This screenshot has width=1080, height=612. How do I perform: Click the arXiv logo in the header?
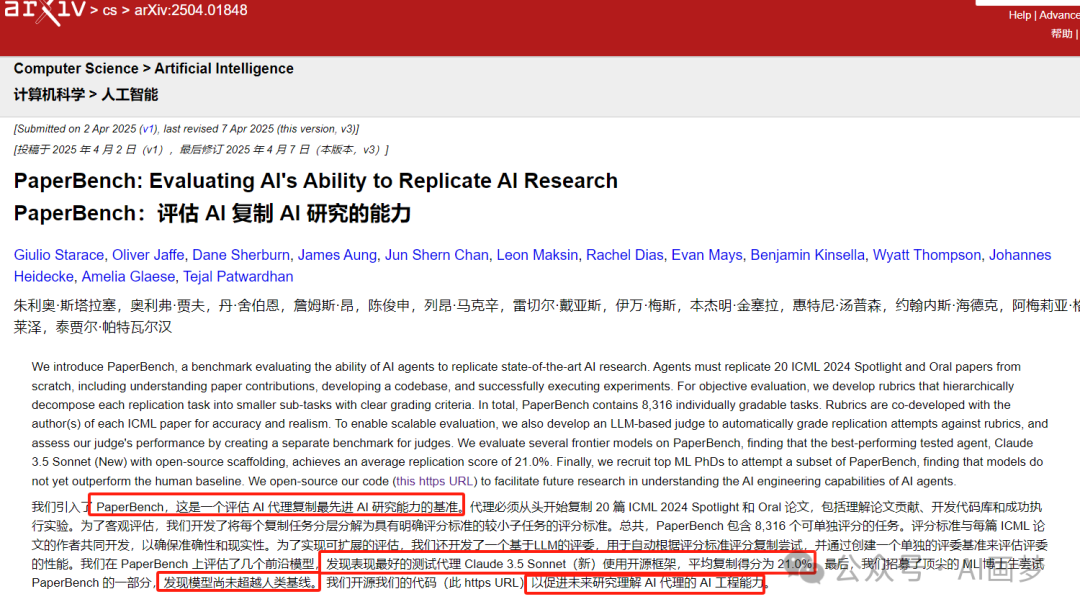[44, 11]
